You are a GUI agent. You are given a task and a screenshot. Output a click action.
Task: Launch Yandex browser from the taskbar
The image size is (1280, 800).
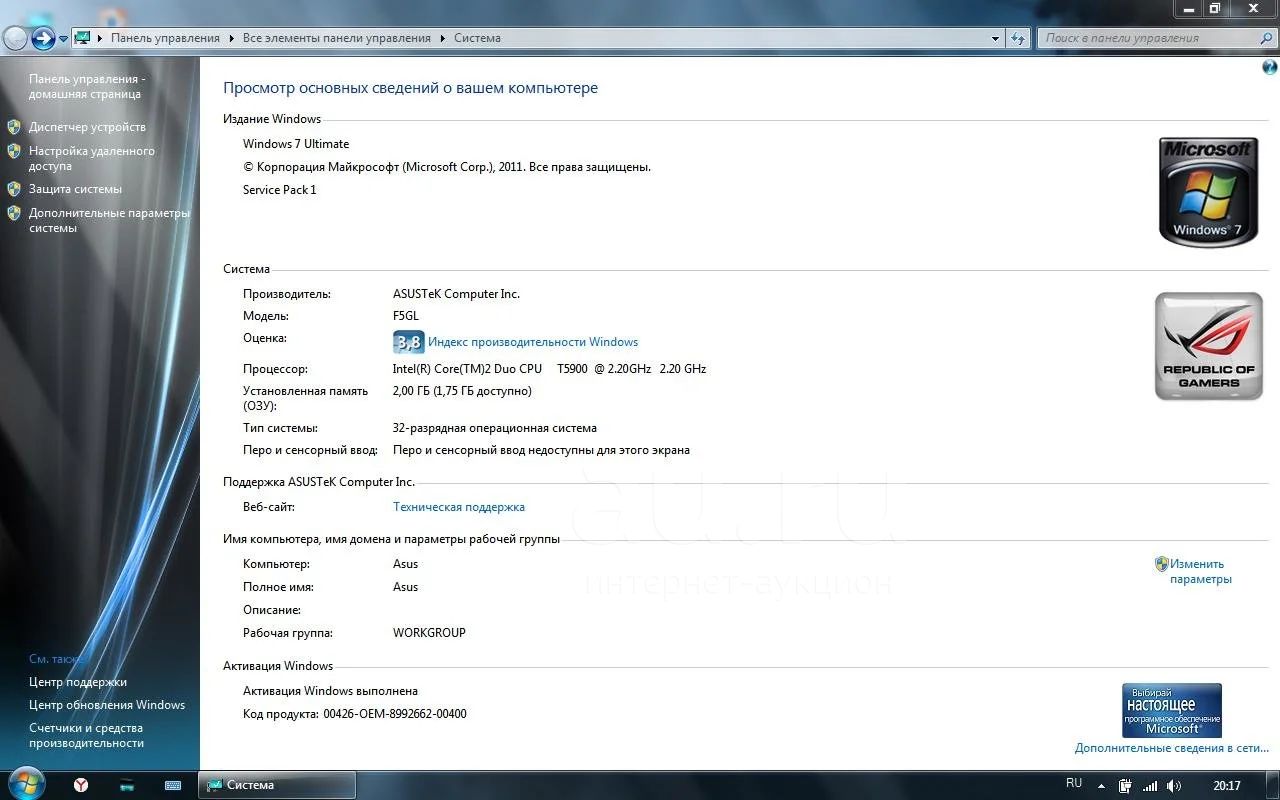[x=81, y=785]
